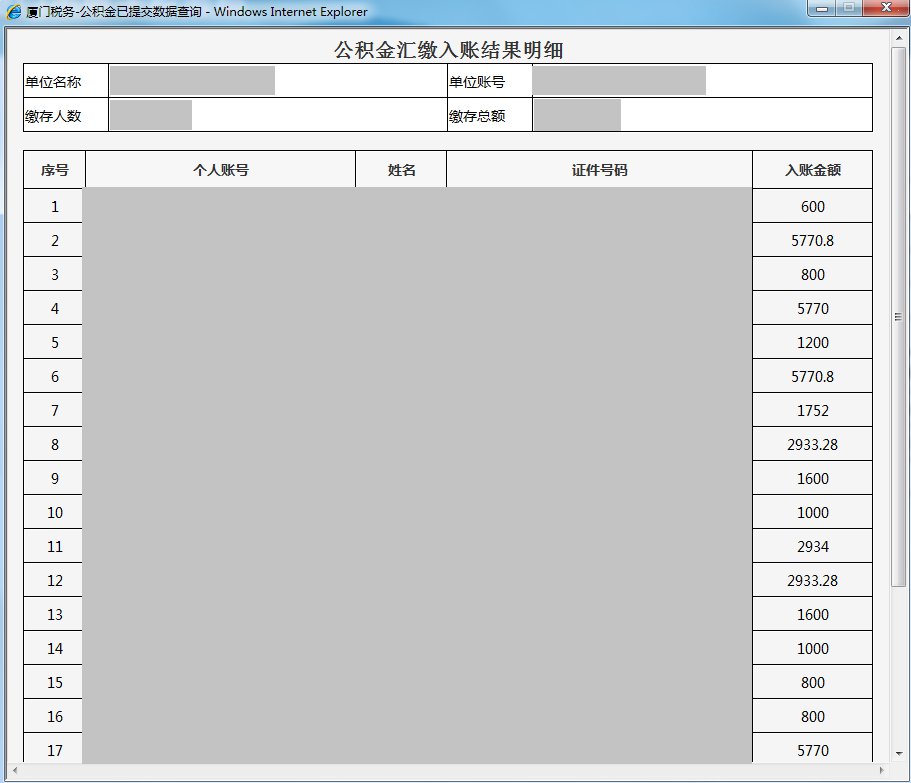This screenshot has width=911, height=783.
Task: Click the amount 600 in row 1
Action: (x=812, y=206)
